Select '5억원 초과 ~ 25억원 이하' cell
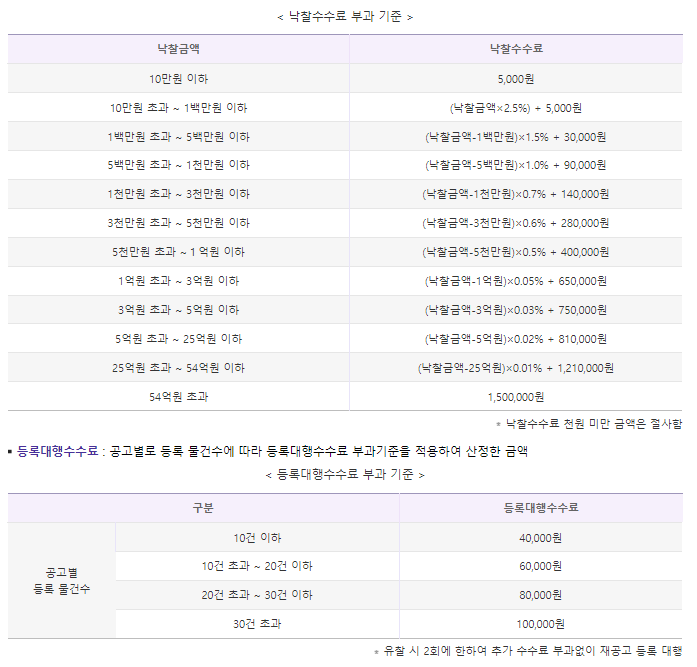The width and height of the screenshot is (697, 667). click(178, 339)
